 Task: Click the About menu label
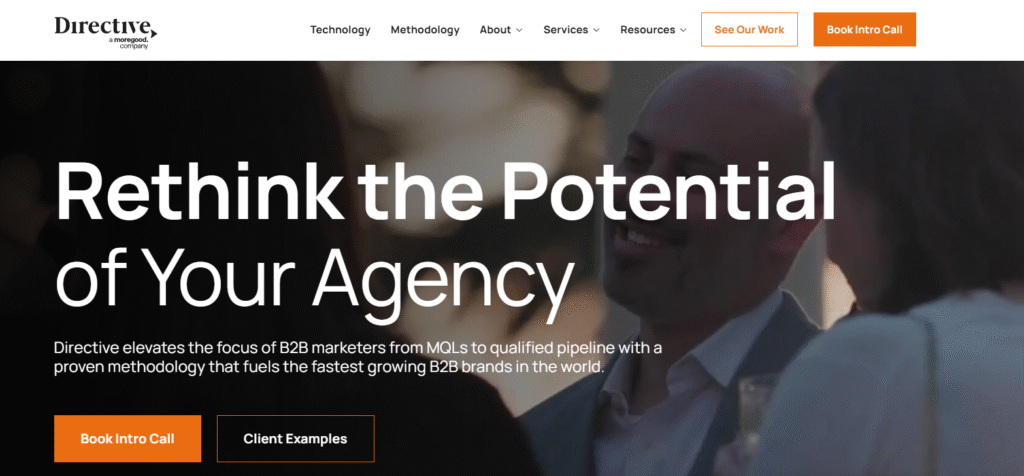click(x=495, y=29)
